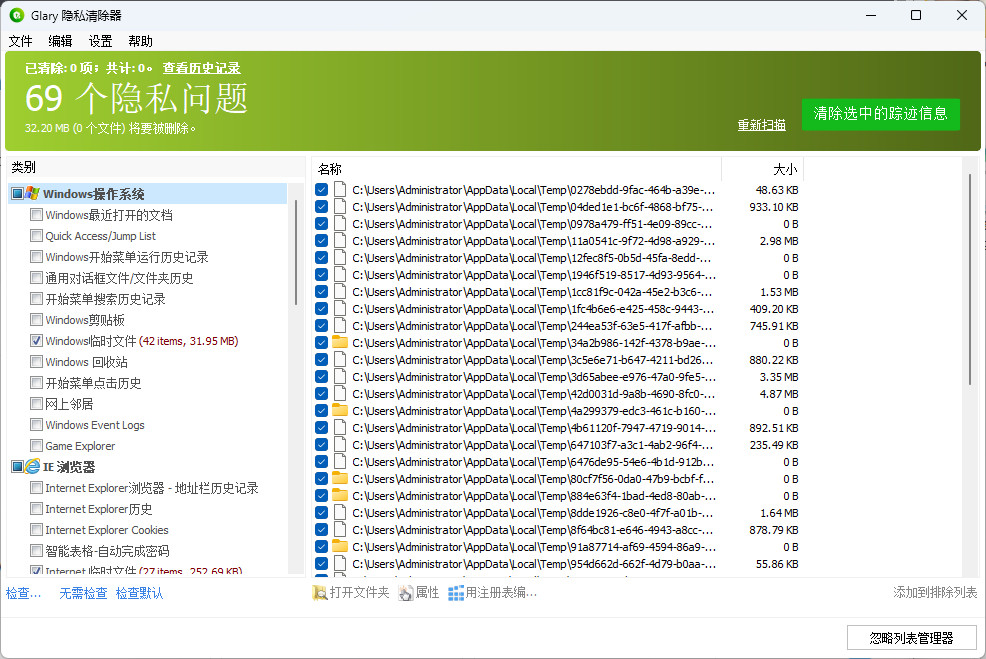Click the folder icon of the 80cf7f56 row
The width and height of the screenshot is (986, 659).
pyautogui.click(x=340, y=479)
